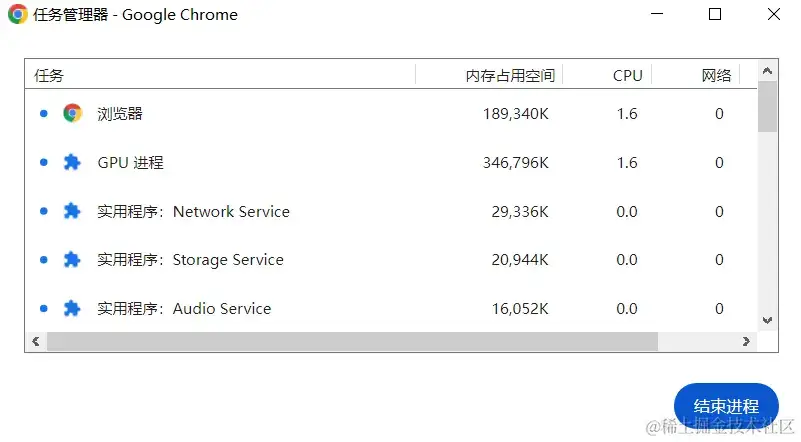Click the 结束进程 button
This screenshot has height=442, width=801.
click(726, 406)
